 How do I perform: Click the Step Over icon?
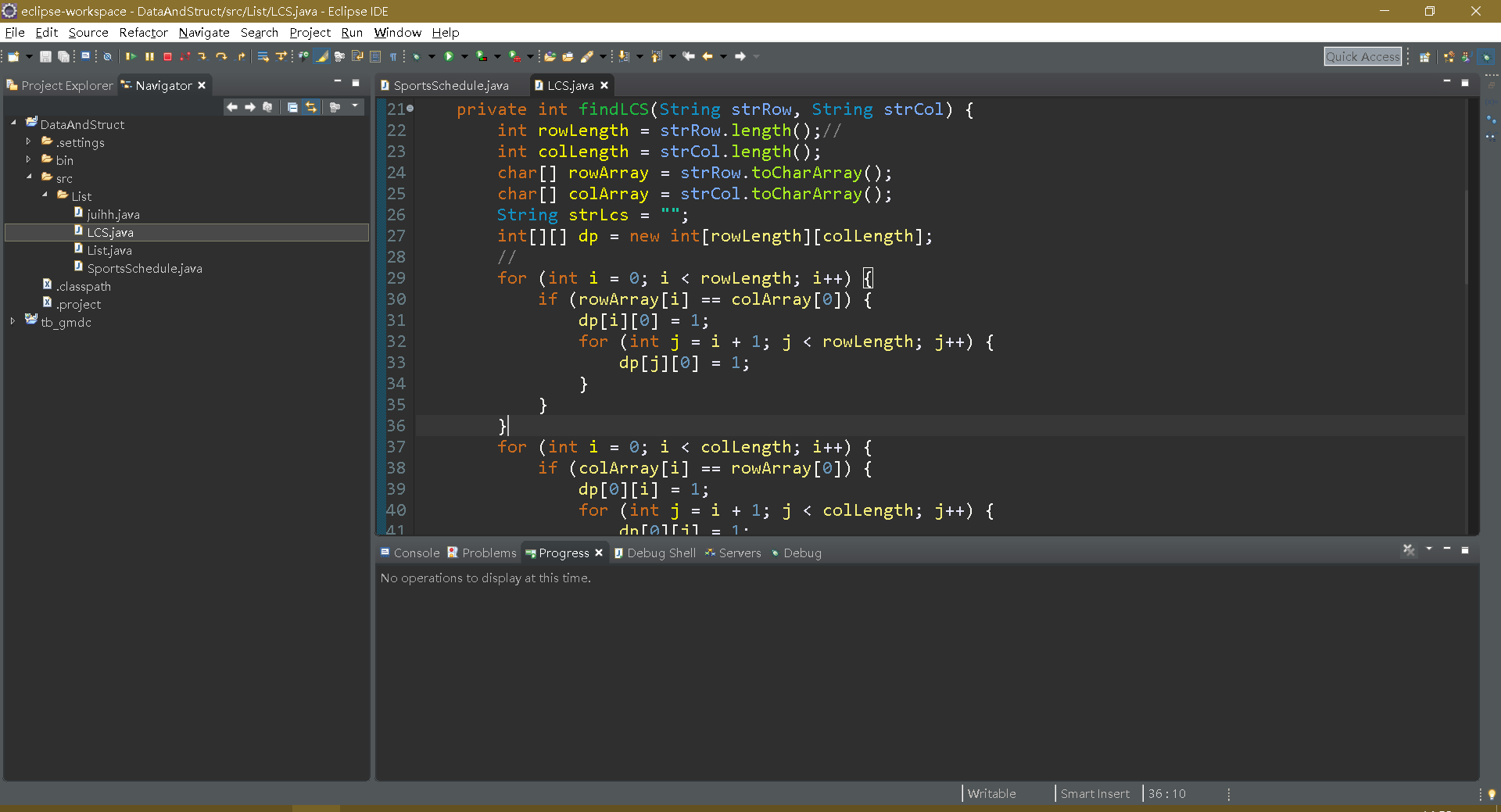[222, 56]
